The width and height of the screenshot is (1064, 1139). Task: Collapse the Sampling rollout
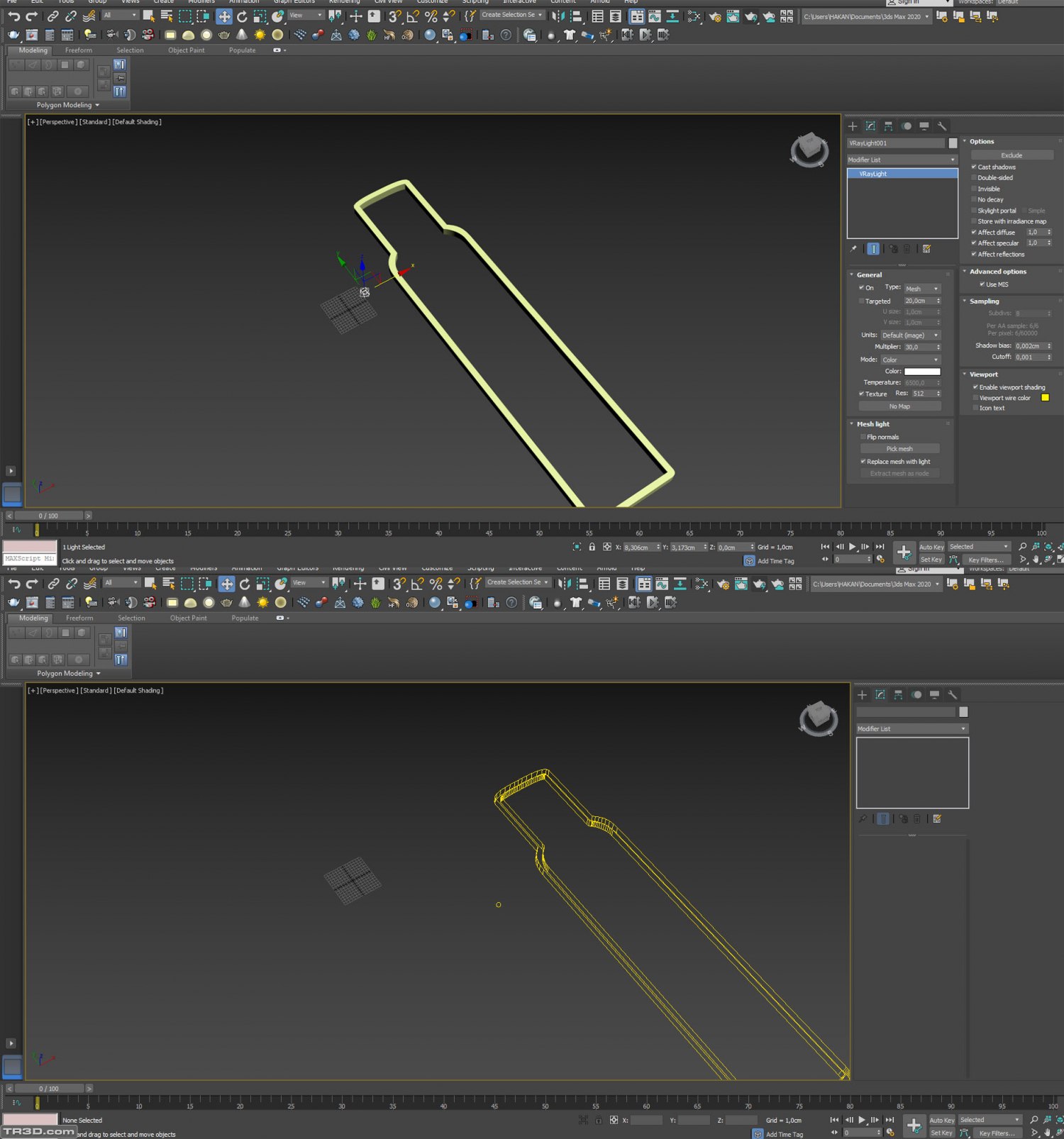click(x=984, y=301)
